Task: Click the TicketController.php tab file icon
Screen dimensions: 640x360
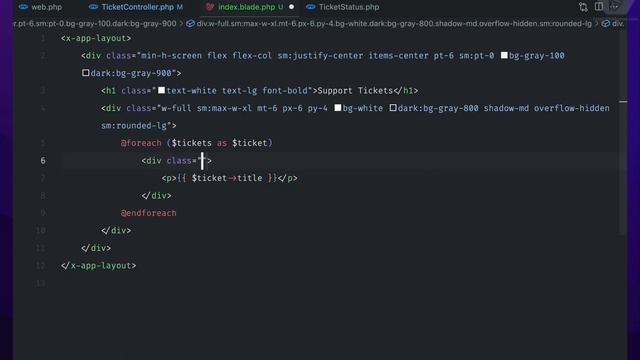Action: click(93, 7)
